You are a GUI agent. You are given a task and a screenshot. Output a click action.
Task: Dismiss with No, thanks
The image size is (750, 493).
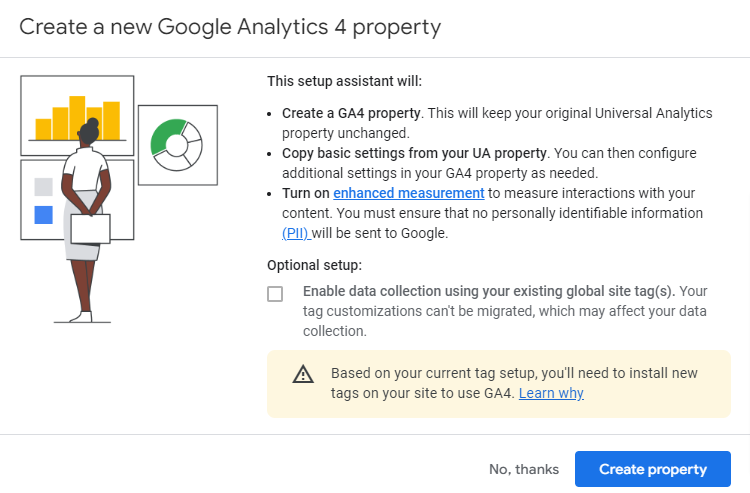coord(523,469)
